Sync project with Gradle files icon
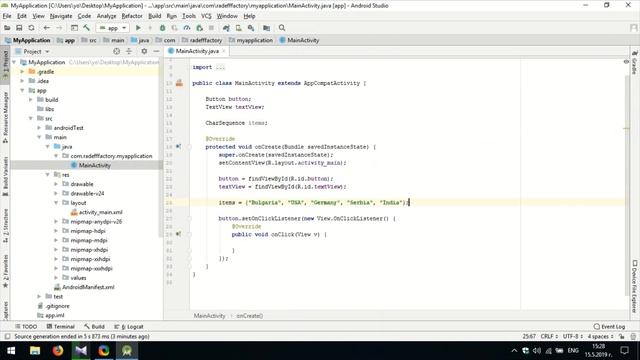This screenshot has width=640, height=360. tap(226, 28)
